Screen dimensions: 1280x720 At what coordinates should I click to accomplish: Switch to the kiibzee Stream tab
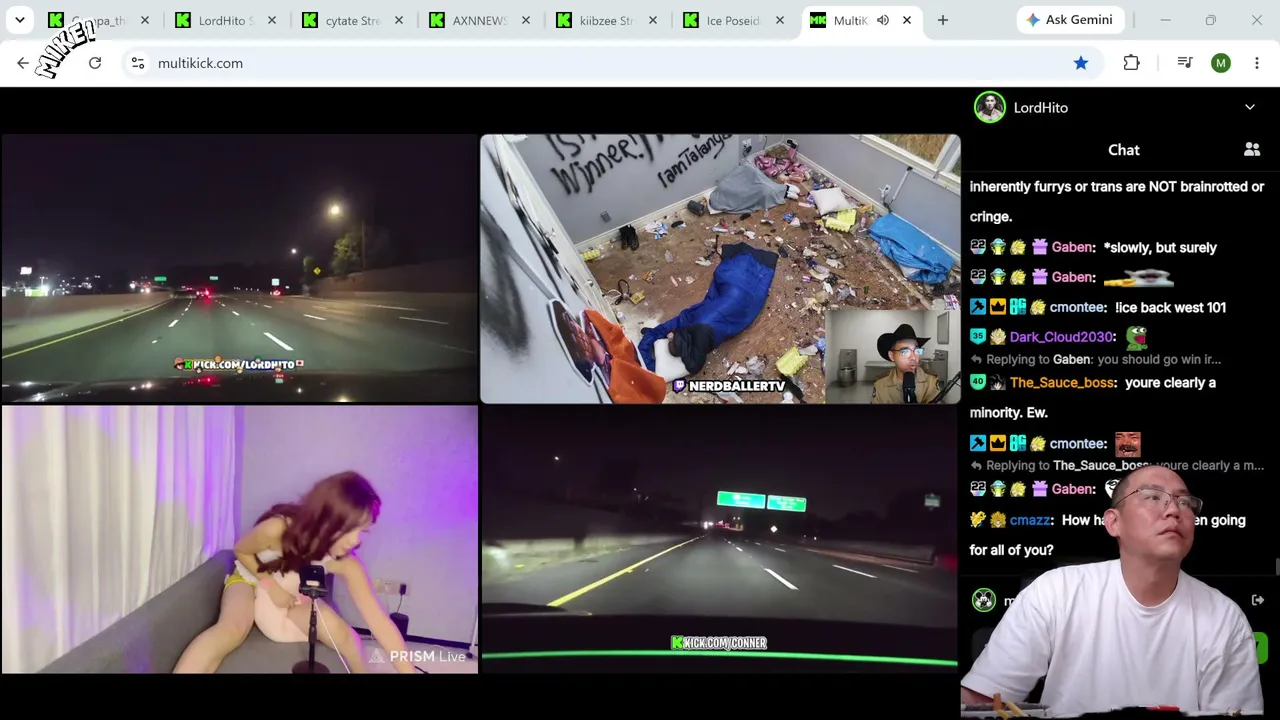coord(607,20)
